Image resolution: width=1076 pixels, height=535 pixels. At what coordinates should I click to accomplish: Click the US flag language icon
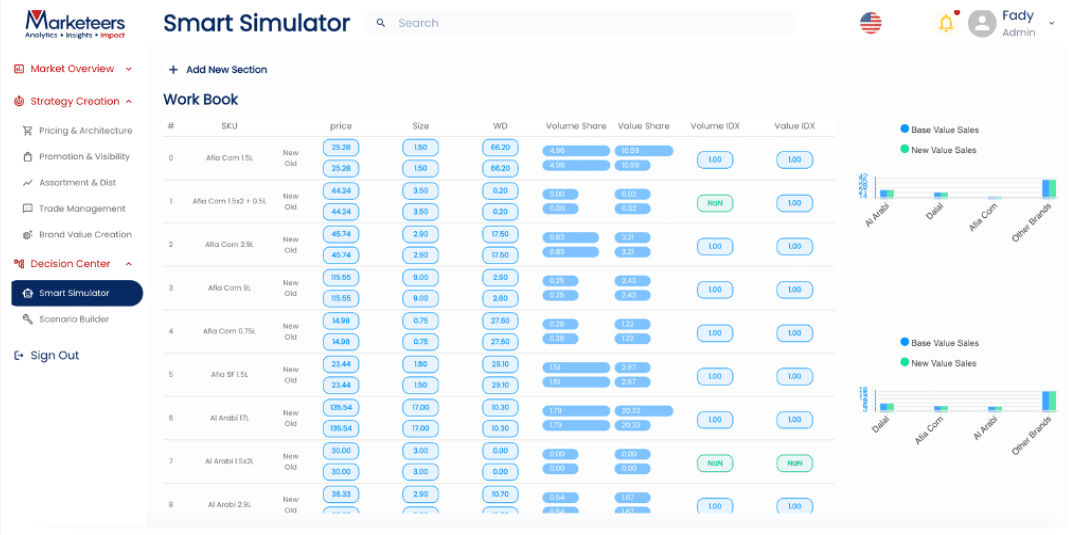point(871,23)
